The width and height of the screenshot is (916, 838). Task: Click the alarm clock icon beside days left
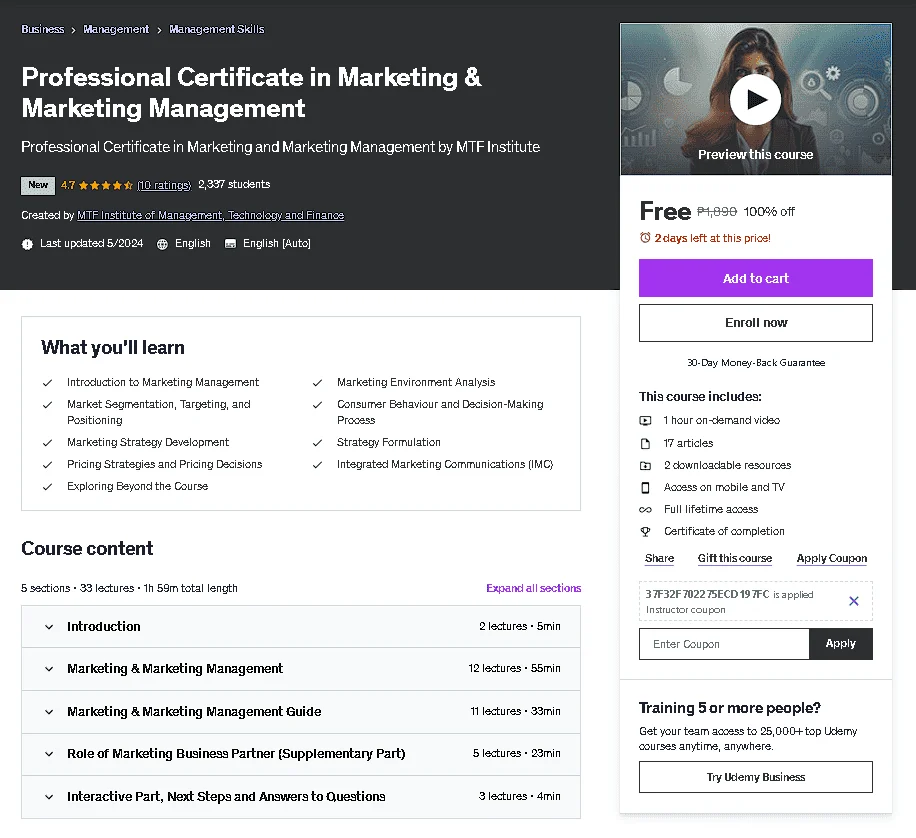point(645,237)
